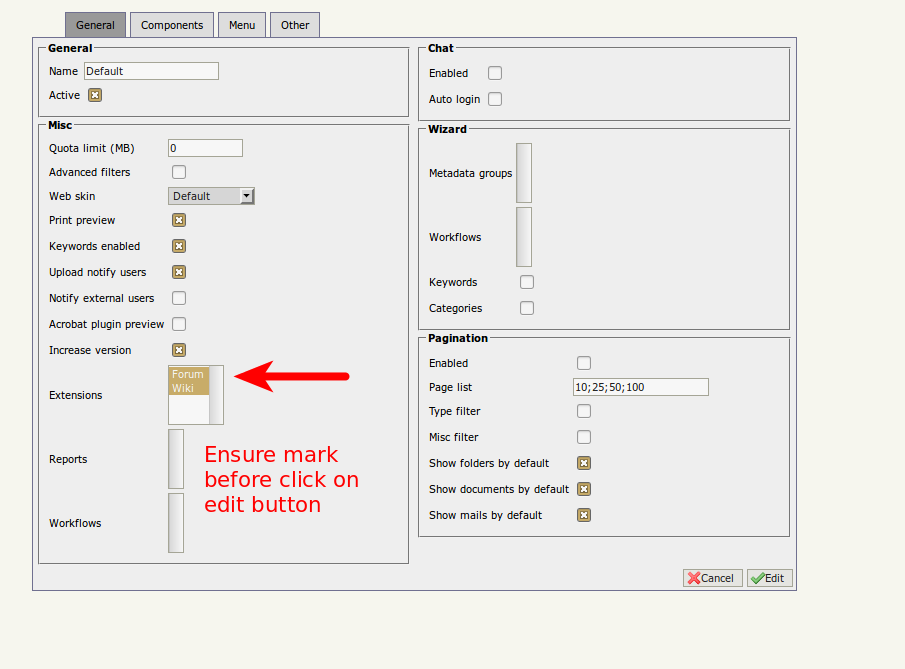Click the Name text field

pos(151,71)
